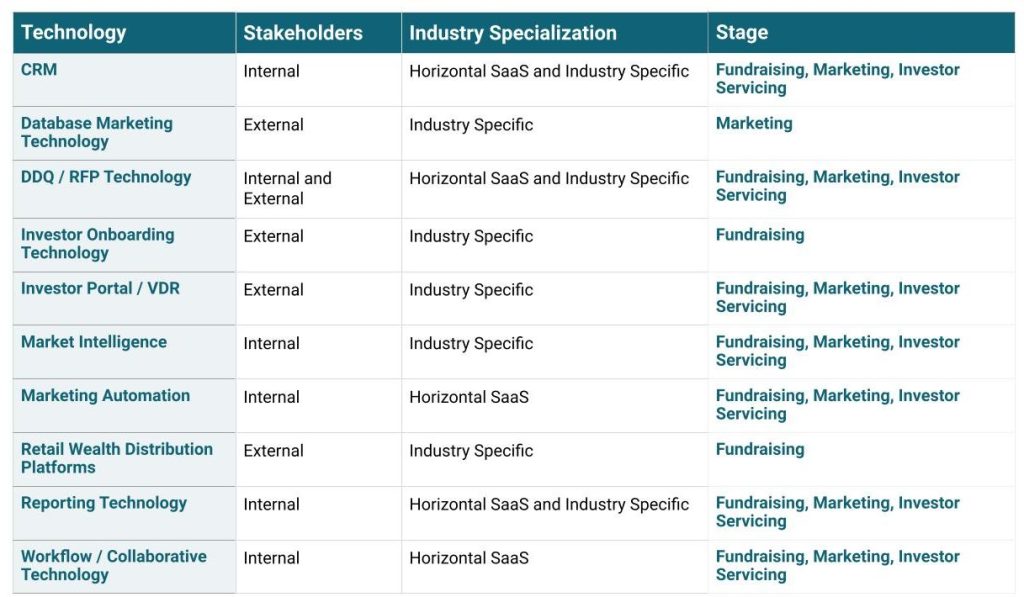Open the Marketing Automation link
The width and height of the screenshot is (1024, 597).
click(105, 396)
